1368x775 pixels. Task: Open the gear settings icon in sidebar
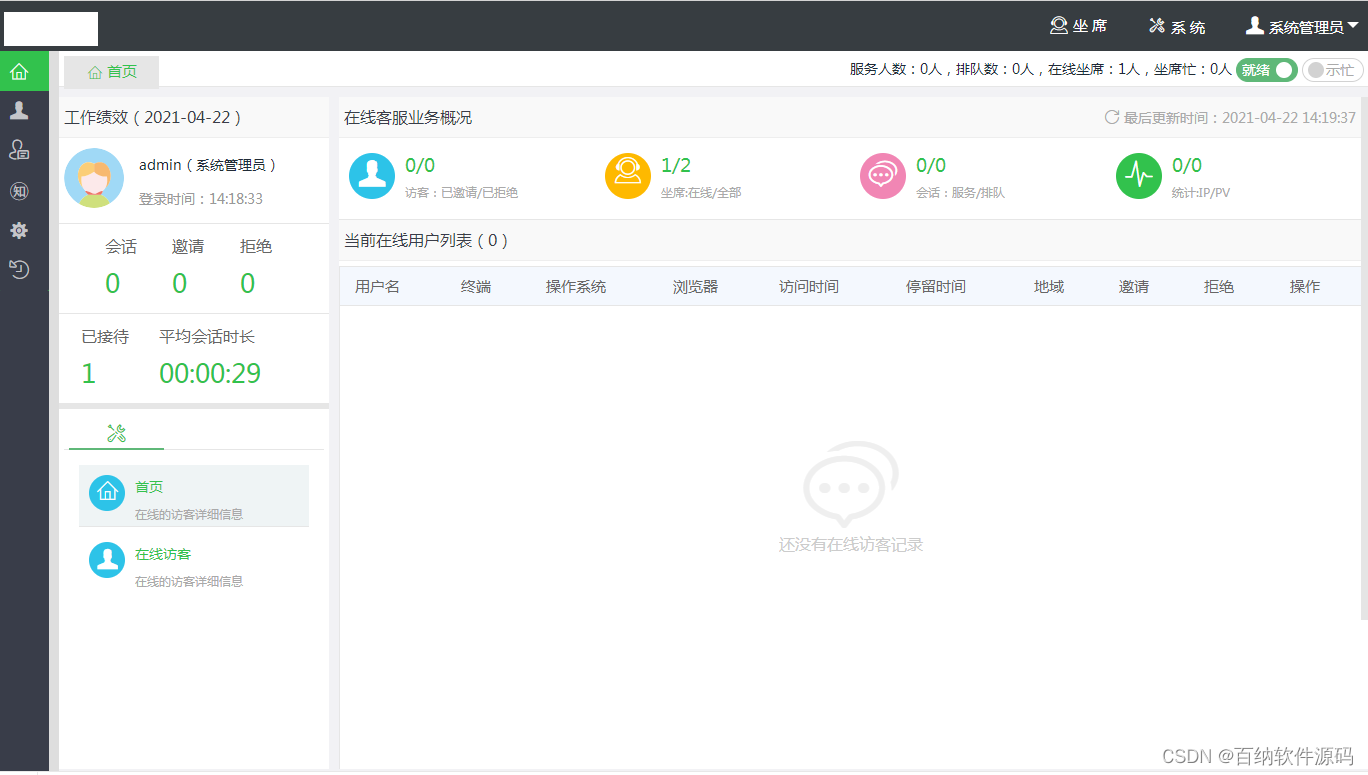click(19, 231)
